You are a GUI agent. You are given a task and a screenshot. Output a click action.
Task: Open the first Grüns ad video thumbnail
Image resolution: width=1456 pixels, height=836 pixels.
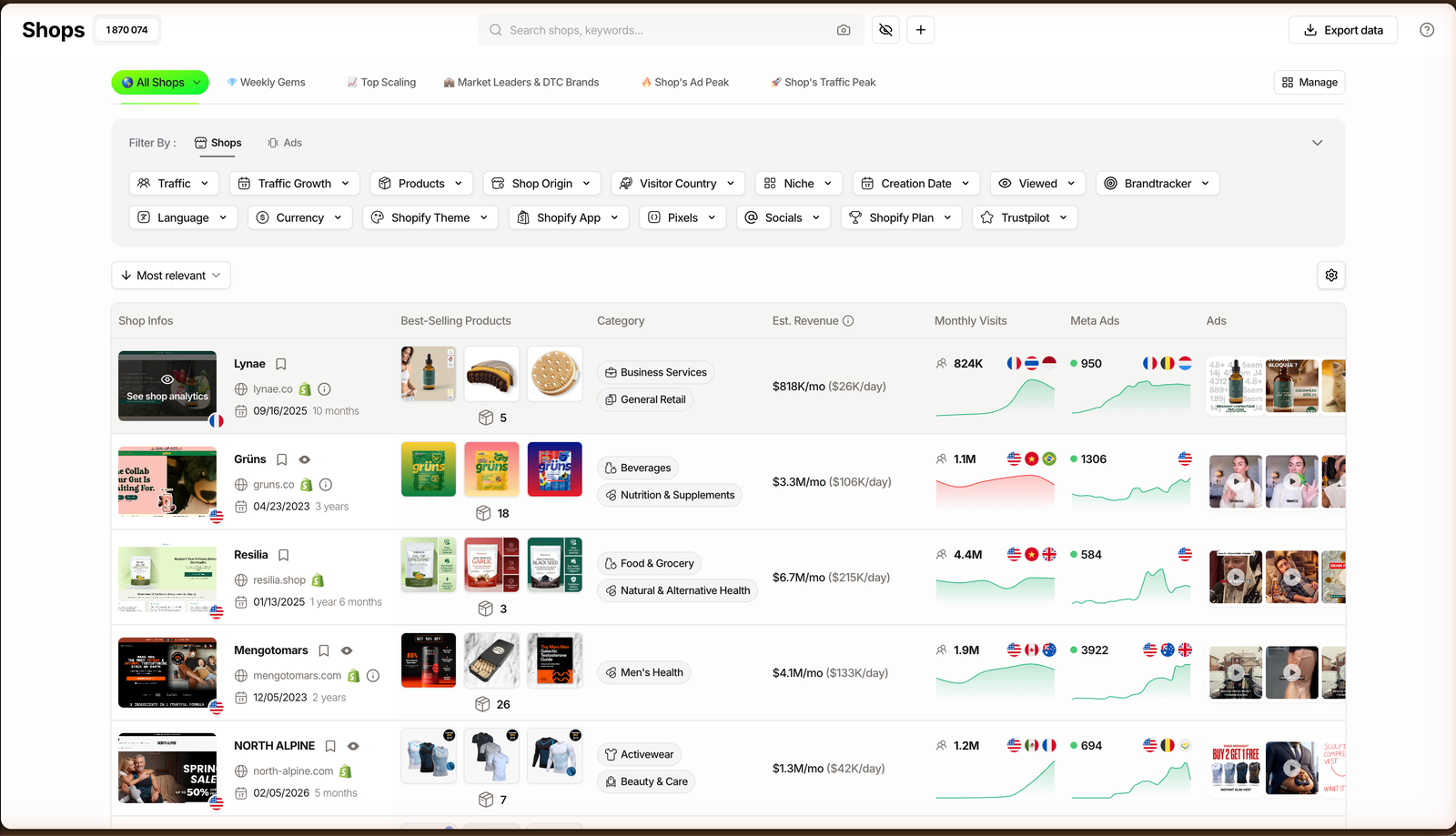point(1236,482)
